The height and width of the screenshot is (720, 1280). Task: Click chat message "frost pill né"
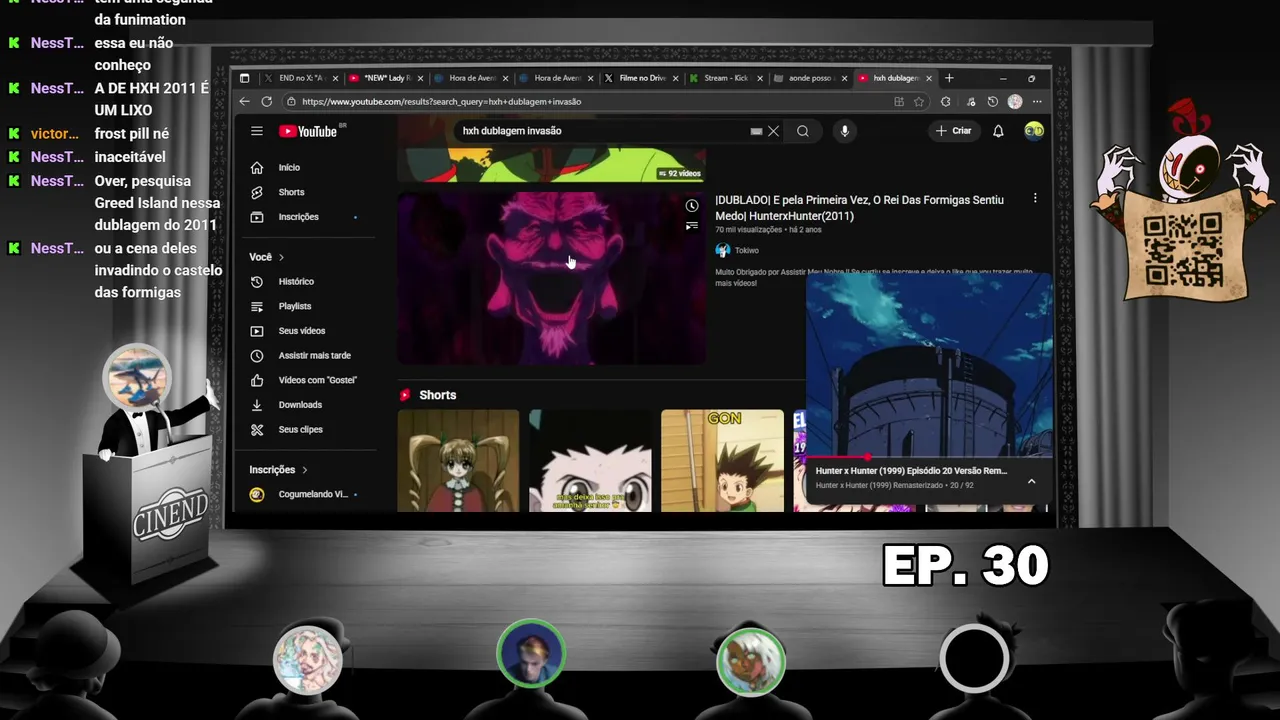(132, 134)
